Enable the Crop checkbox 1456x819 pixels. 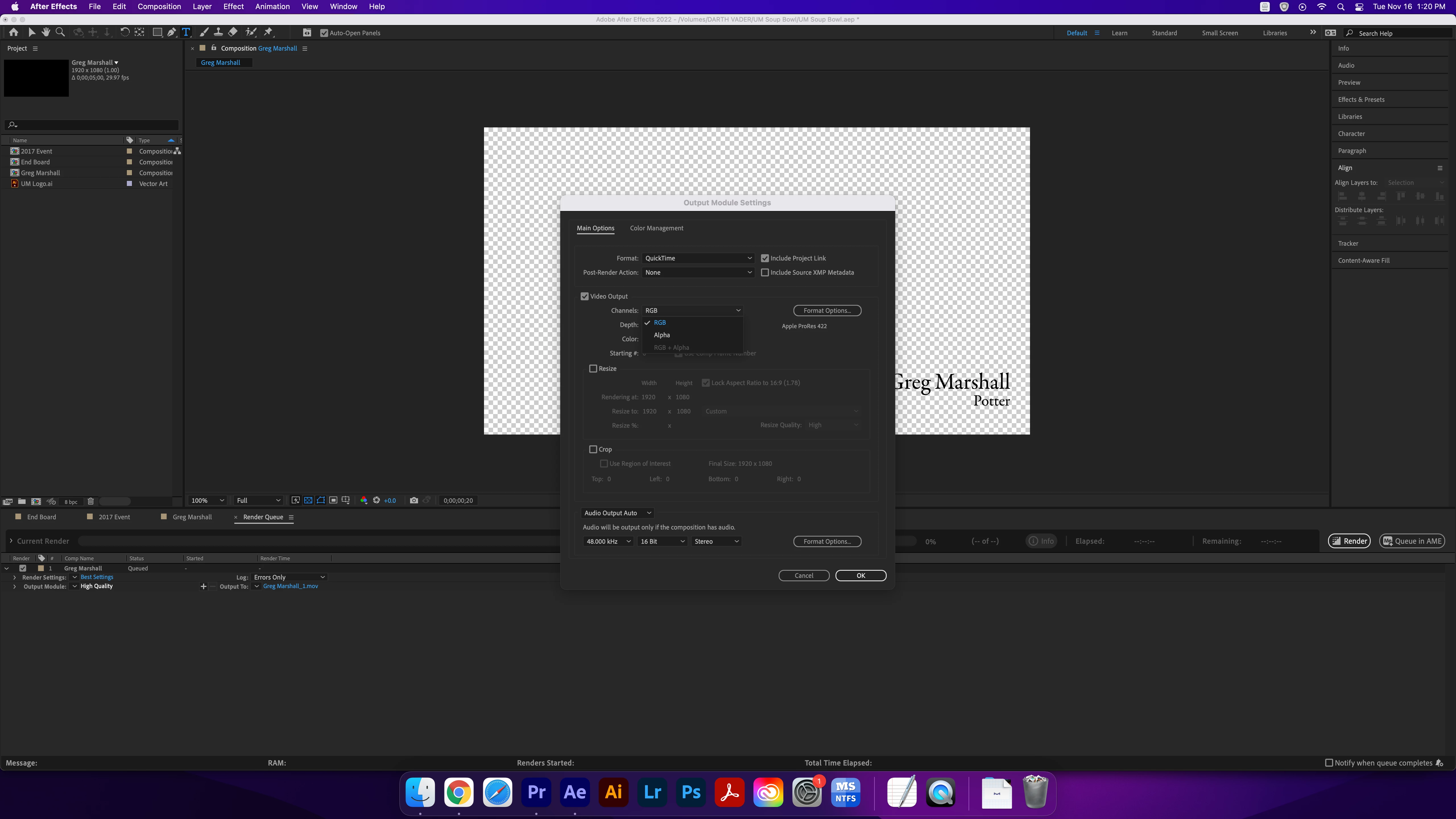[x=593, y=449]
